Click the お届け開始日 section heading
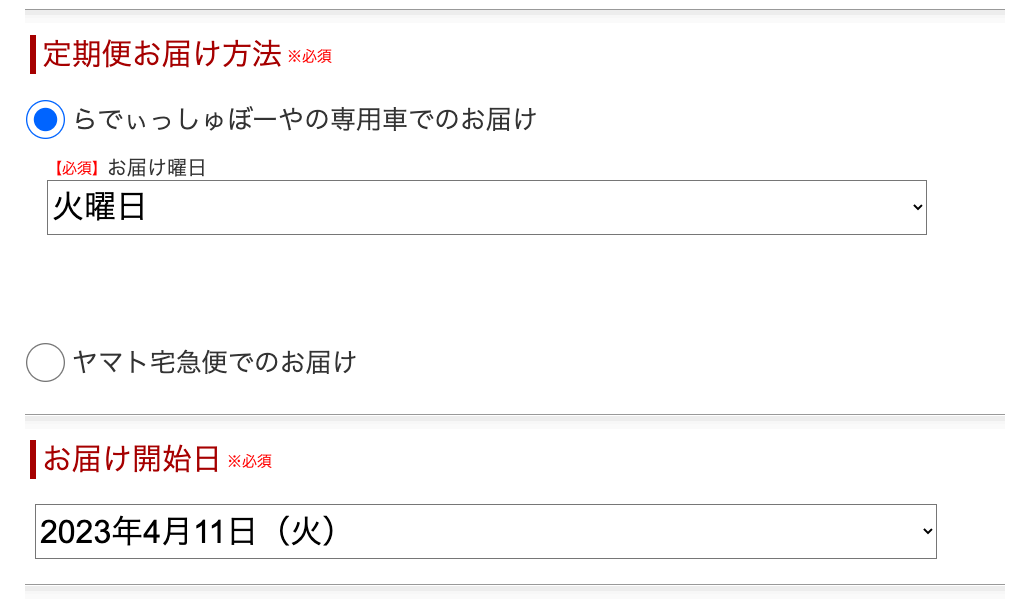The image size is (1009, 606). (131, 460)
